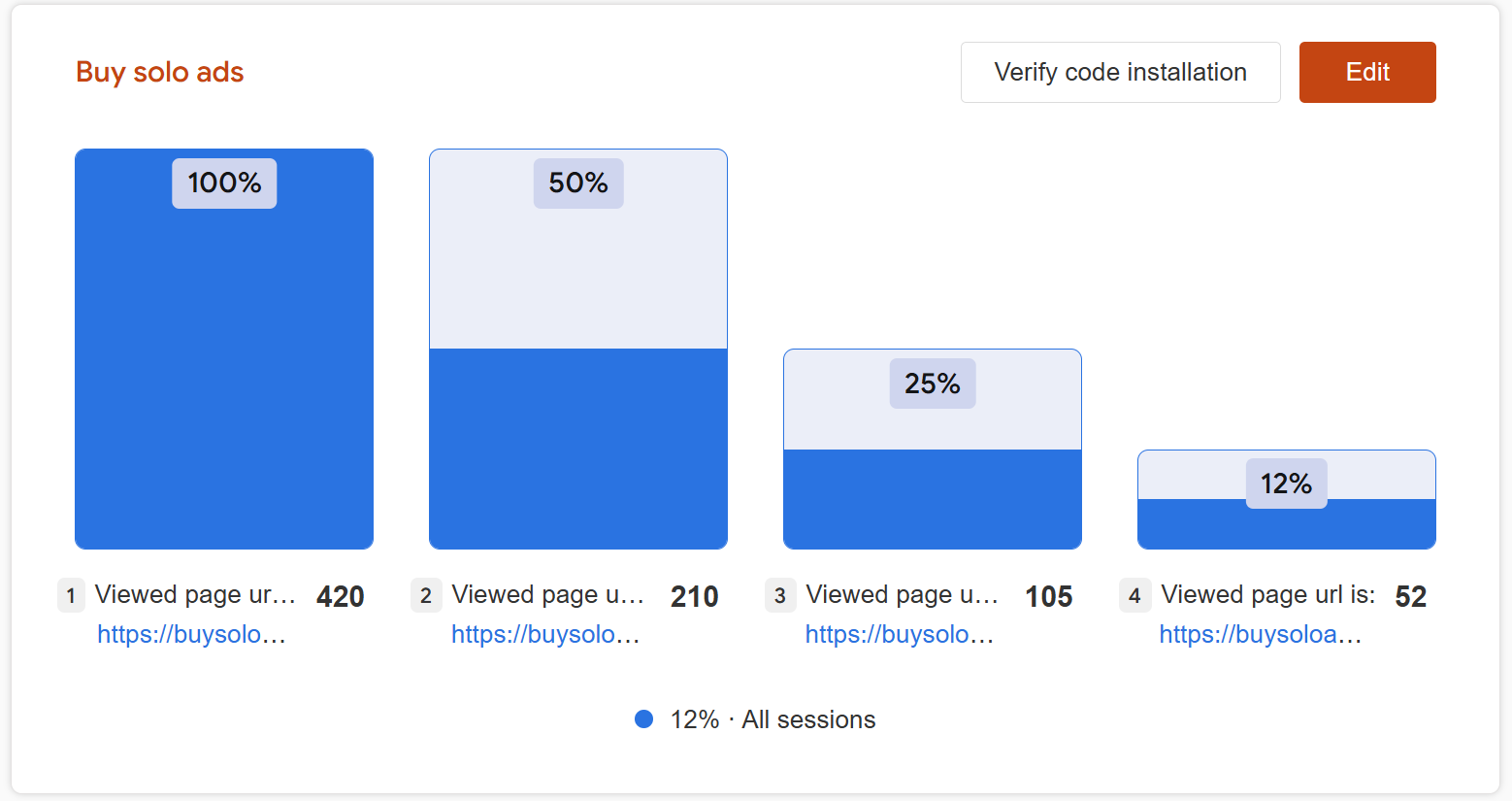The width and height of the screenshot is (1512, 801).
Task: Click the 100% percentage badge
Action: pyautogui.click(x=224, y=184)
